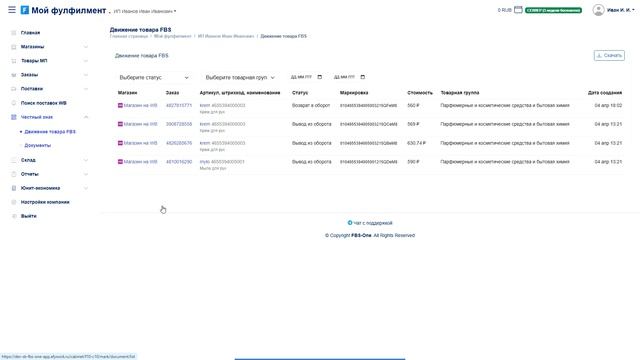Expand the Поставки chevron
This screenshot has height=360, width=640.
[x=86, y=89]
